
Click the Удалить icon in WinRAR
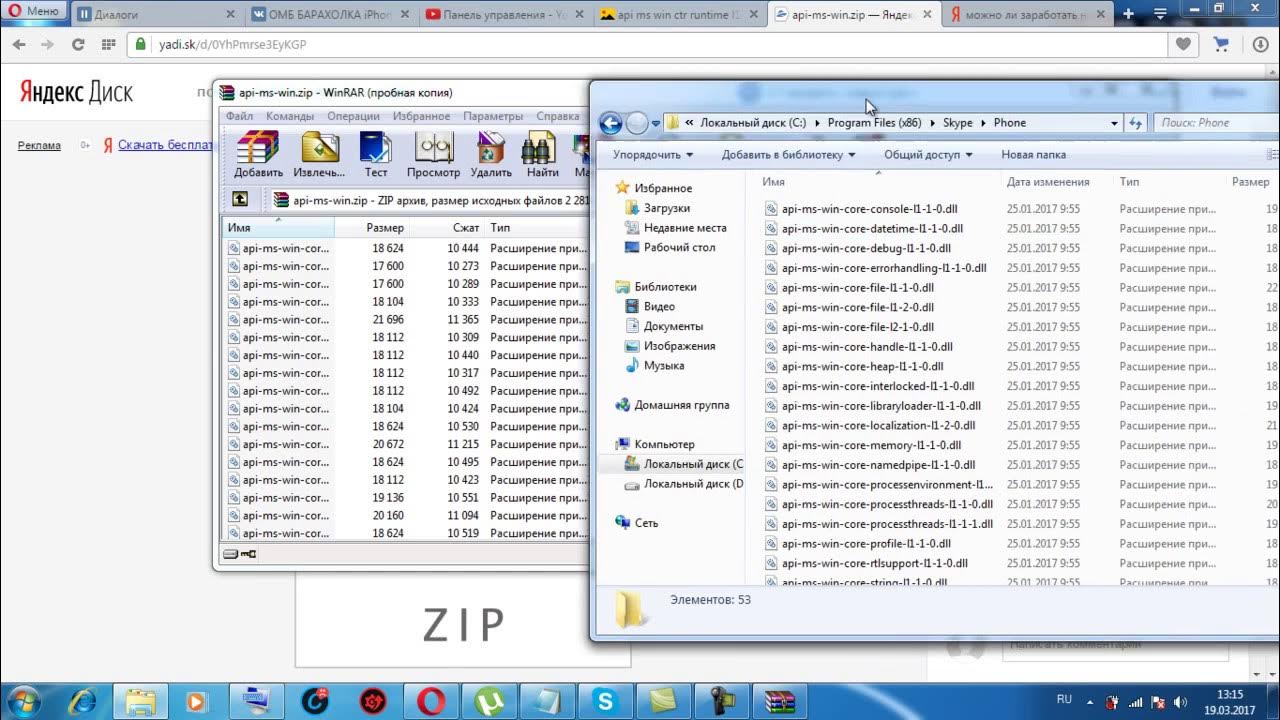coord(491,154)
